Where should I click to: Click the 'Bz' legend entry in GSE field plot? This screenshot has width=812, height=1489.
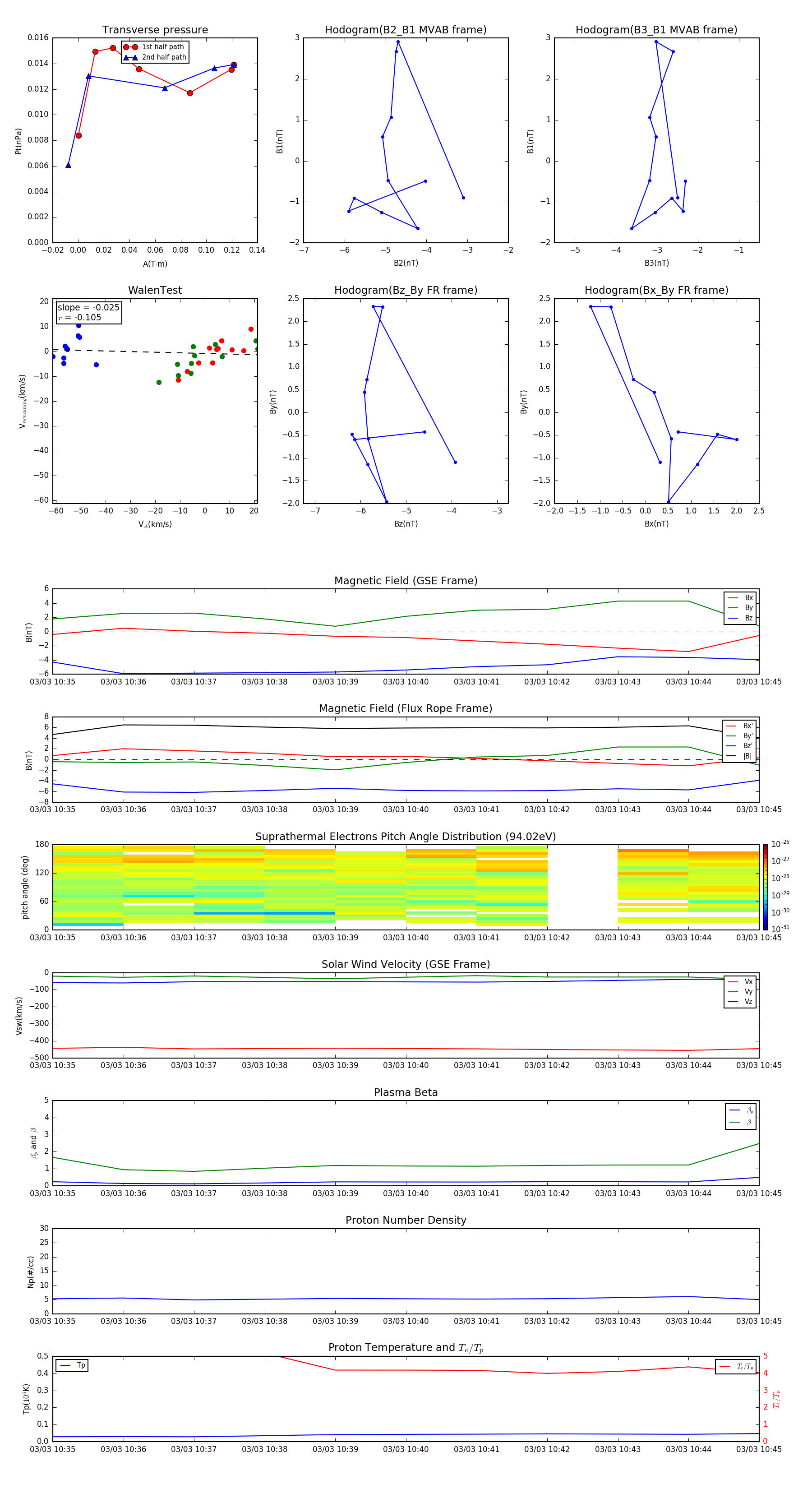click(741, 618)
